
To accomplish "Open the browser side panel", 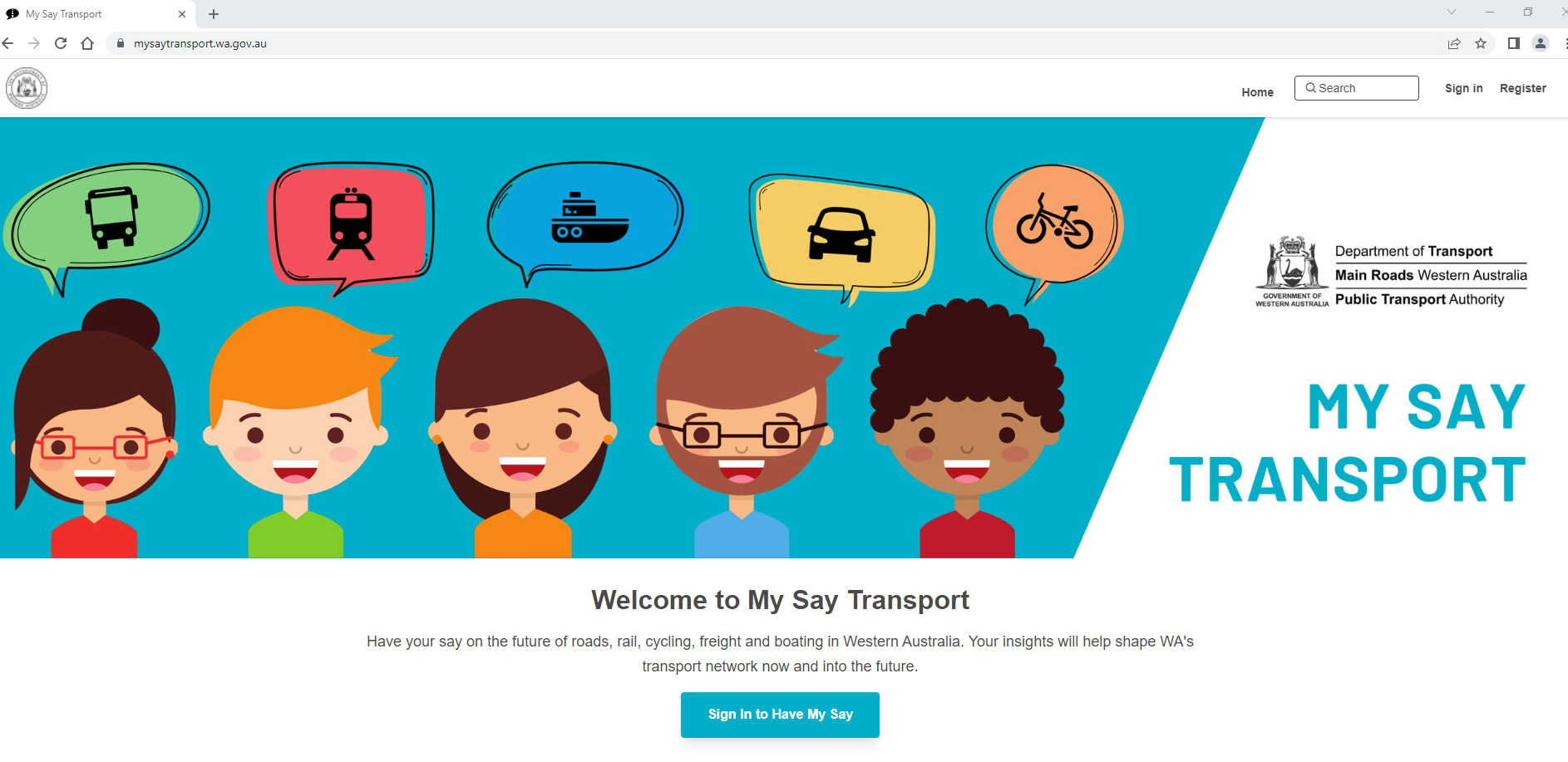I will coord(1514,43).
